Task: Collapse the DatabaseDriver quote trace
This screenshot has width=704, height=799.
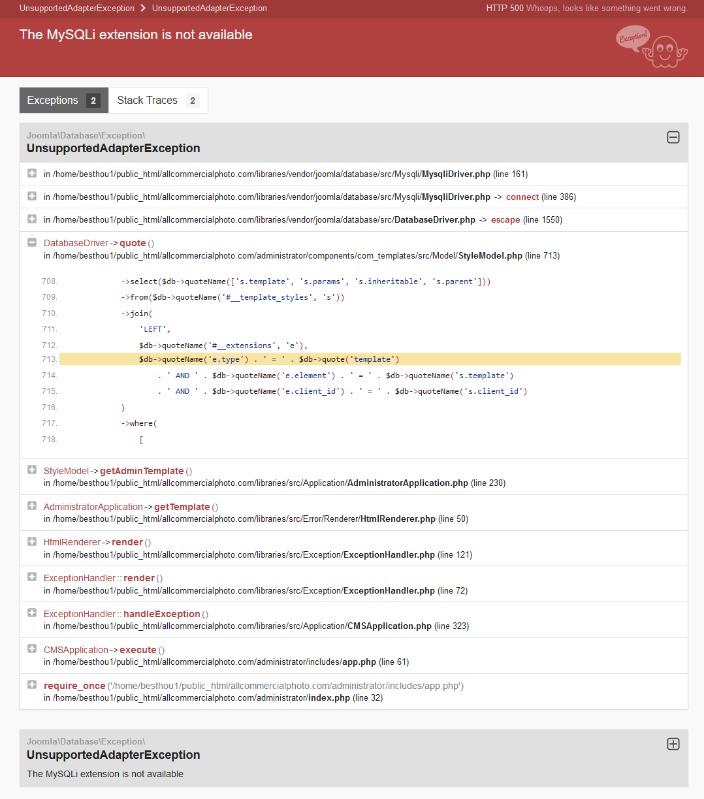Action: click(x=32, y=243)
